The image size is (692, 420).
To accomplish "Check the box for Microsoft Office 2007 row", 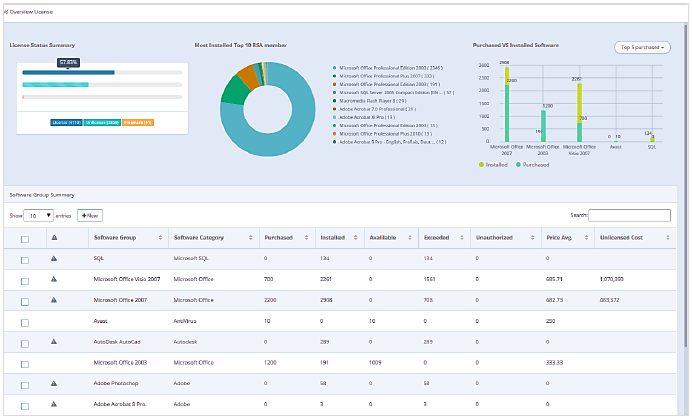I will point(25,302).
